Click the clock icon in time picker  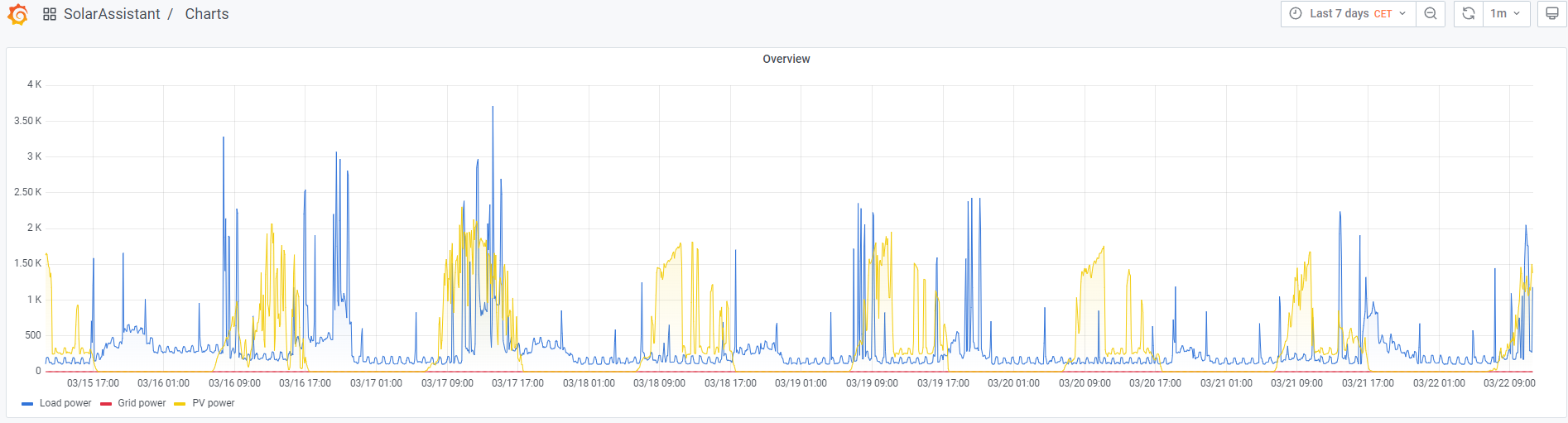coord(1296,14)
